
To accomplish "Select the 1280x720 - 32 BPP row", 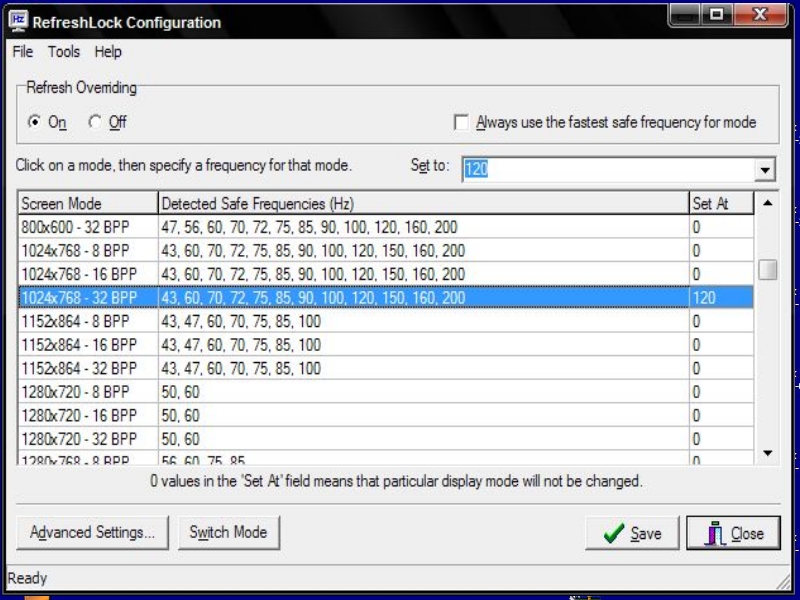I will coord(386,438).
